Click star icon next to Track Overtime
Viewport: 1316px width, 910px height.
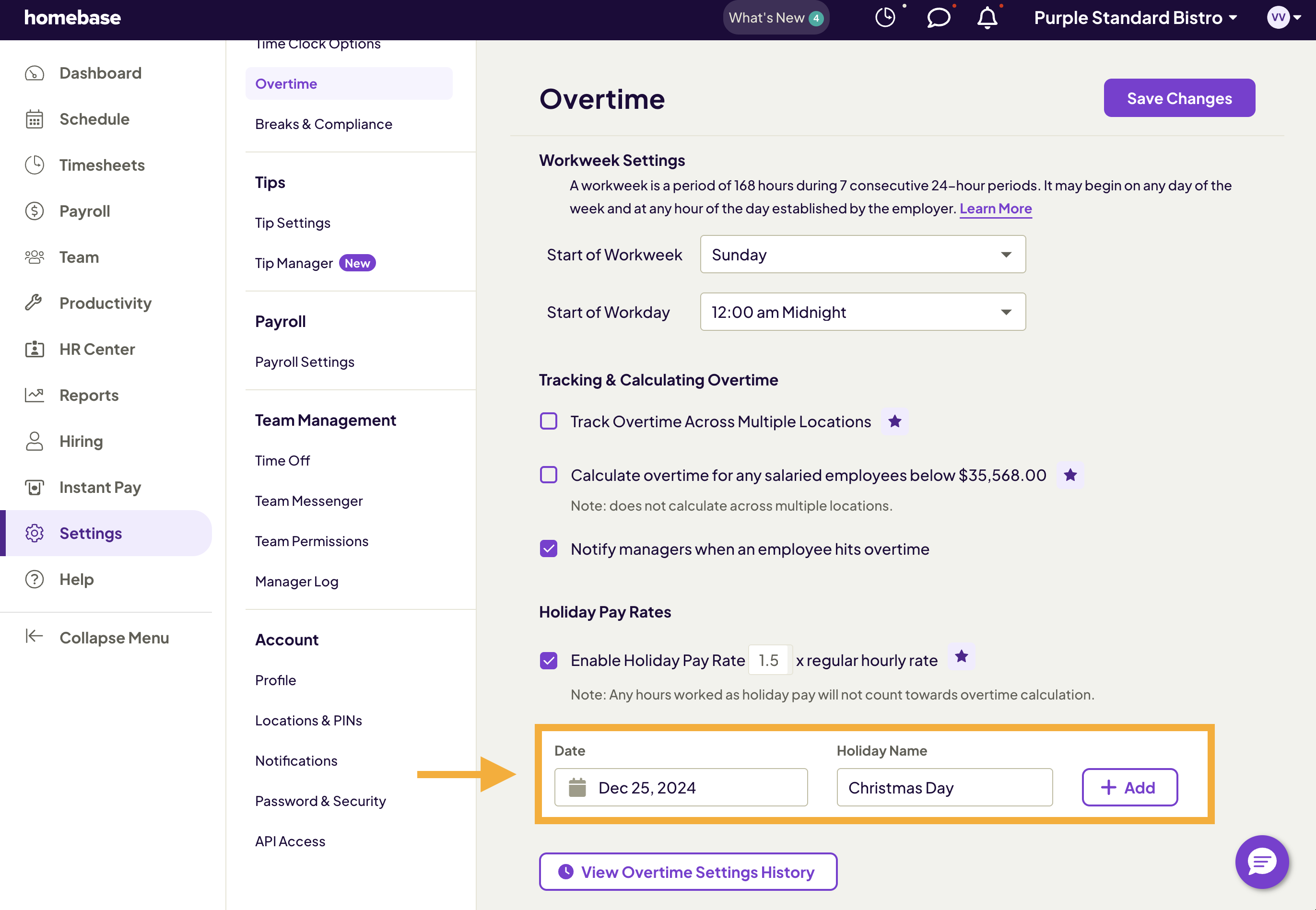(x=894, y=421)
